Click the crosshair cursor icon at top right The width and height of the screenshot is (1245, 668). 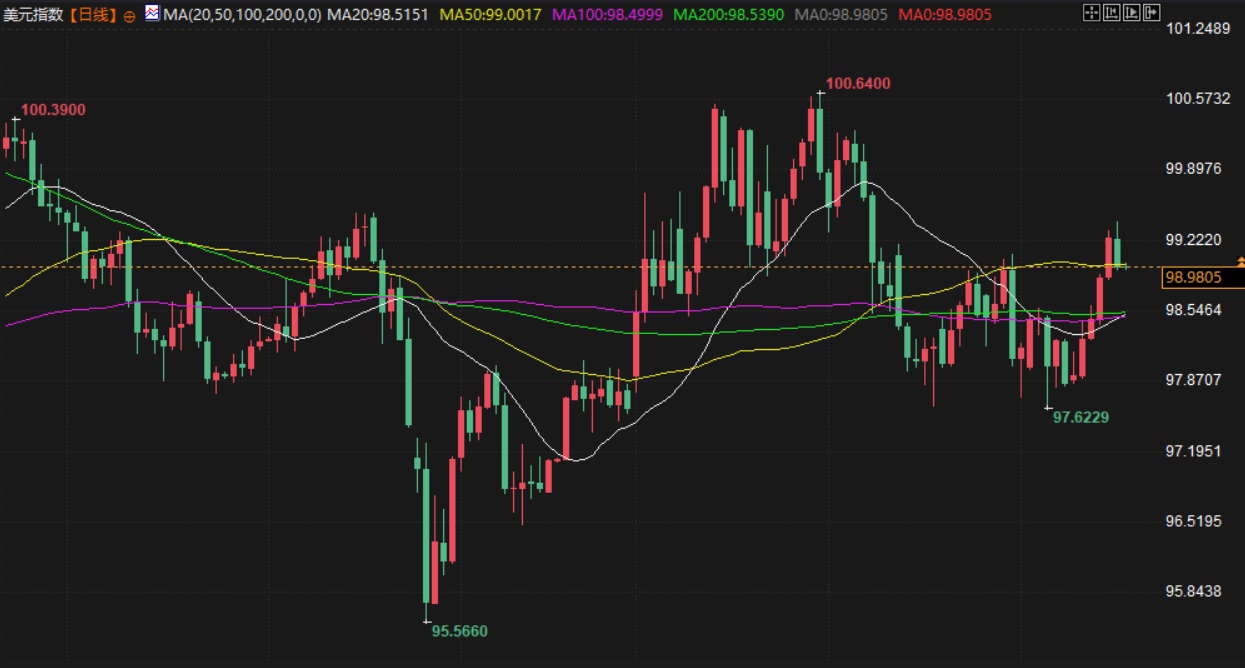1092,12
